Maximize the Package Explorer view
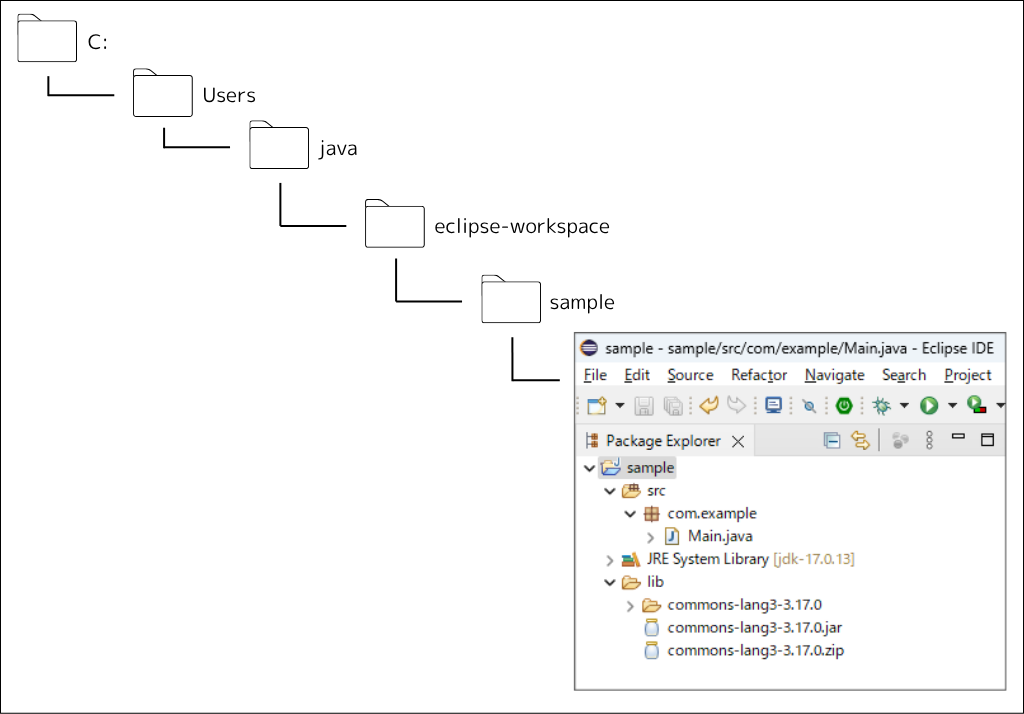Viewport: 1024px width, 714px height. [x=987, y=440]
